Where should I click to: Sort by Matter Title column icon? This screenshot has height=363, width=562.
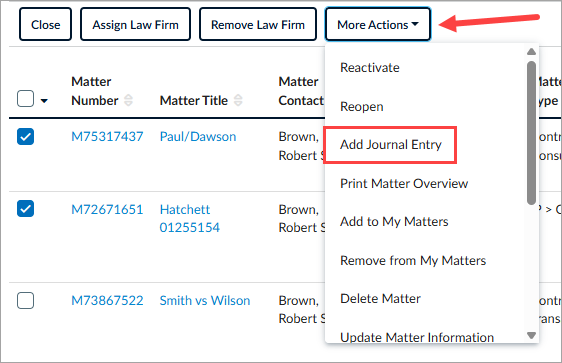[238, 100]
